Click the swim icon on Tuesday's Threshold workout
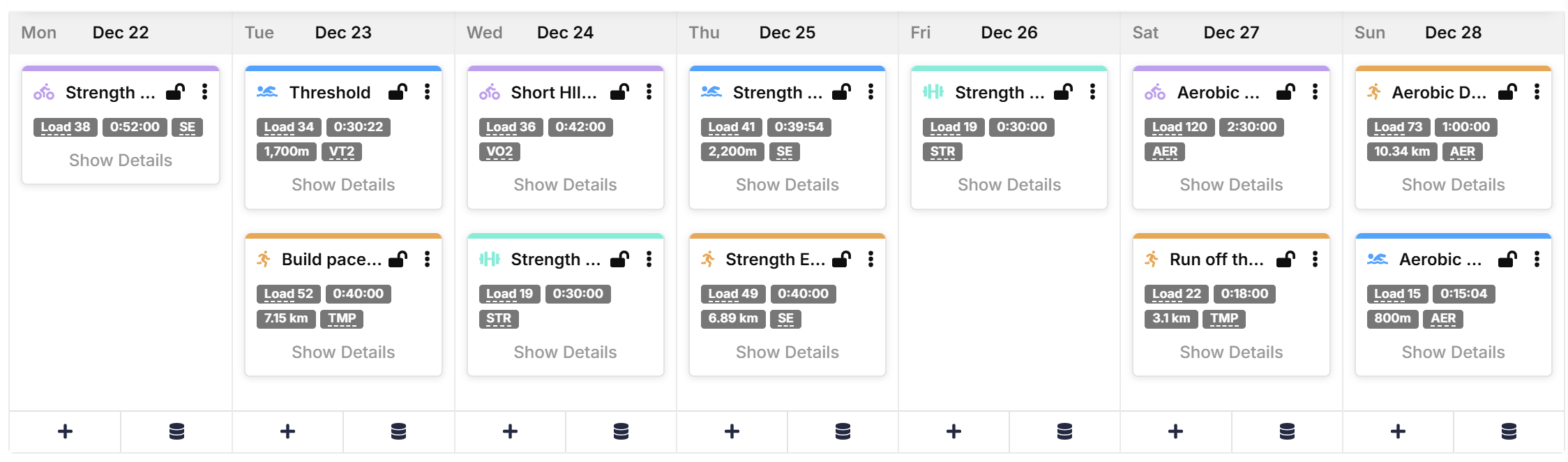This screenshot has width=1568, height=462. pyautogui.click(x=267, y=92)
